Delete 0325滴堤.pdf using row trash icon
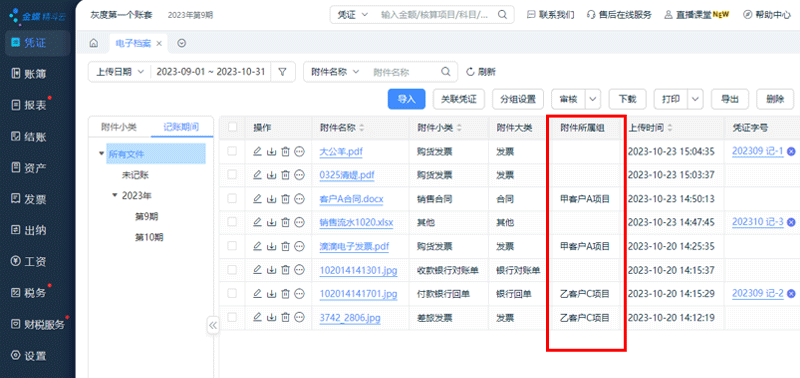 (x=286, y=174)
